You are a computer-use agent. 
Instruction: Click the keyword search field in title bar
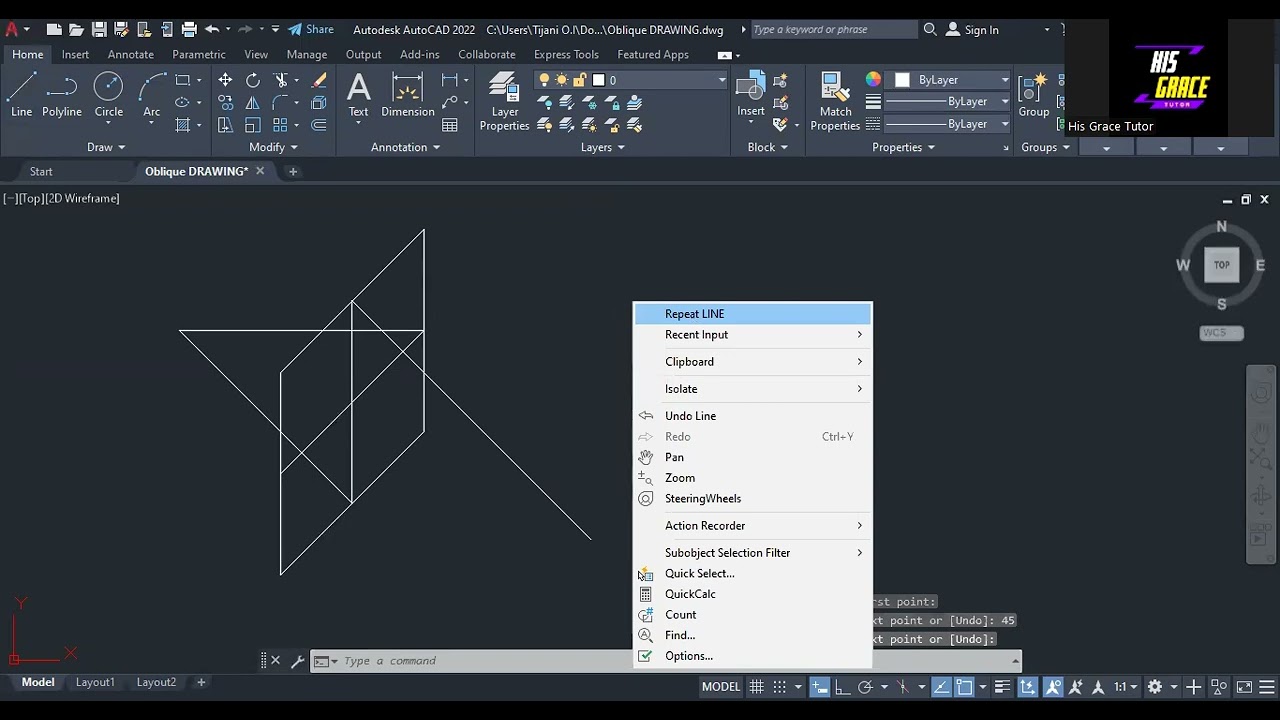point(832,30)
